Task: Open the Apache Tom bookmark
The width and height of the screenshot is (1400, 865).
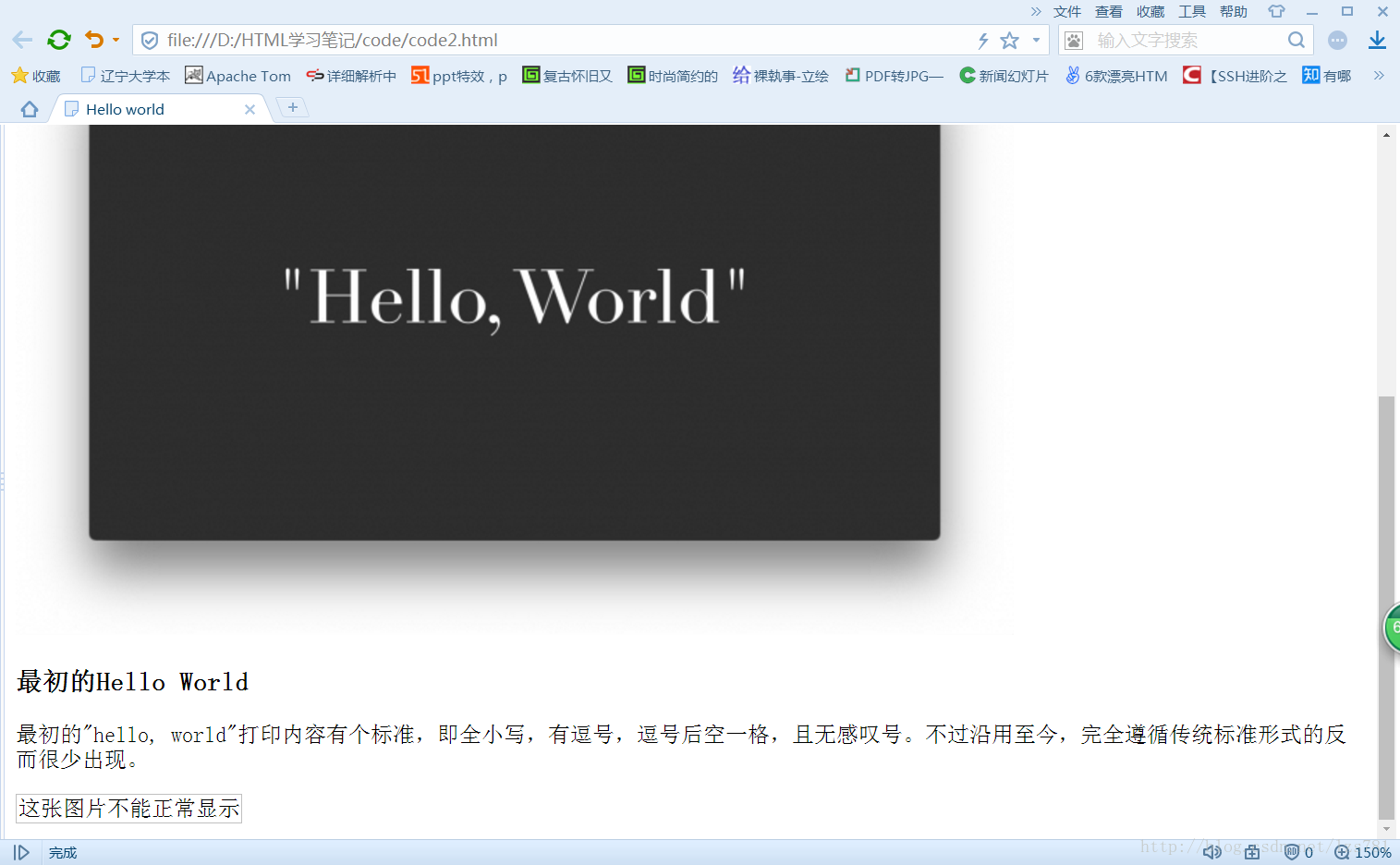Action: pyautogui.click(x=237, y=76)
